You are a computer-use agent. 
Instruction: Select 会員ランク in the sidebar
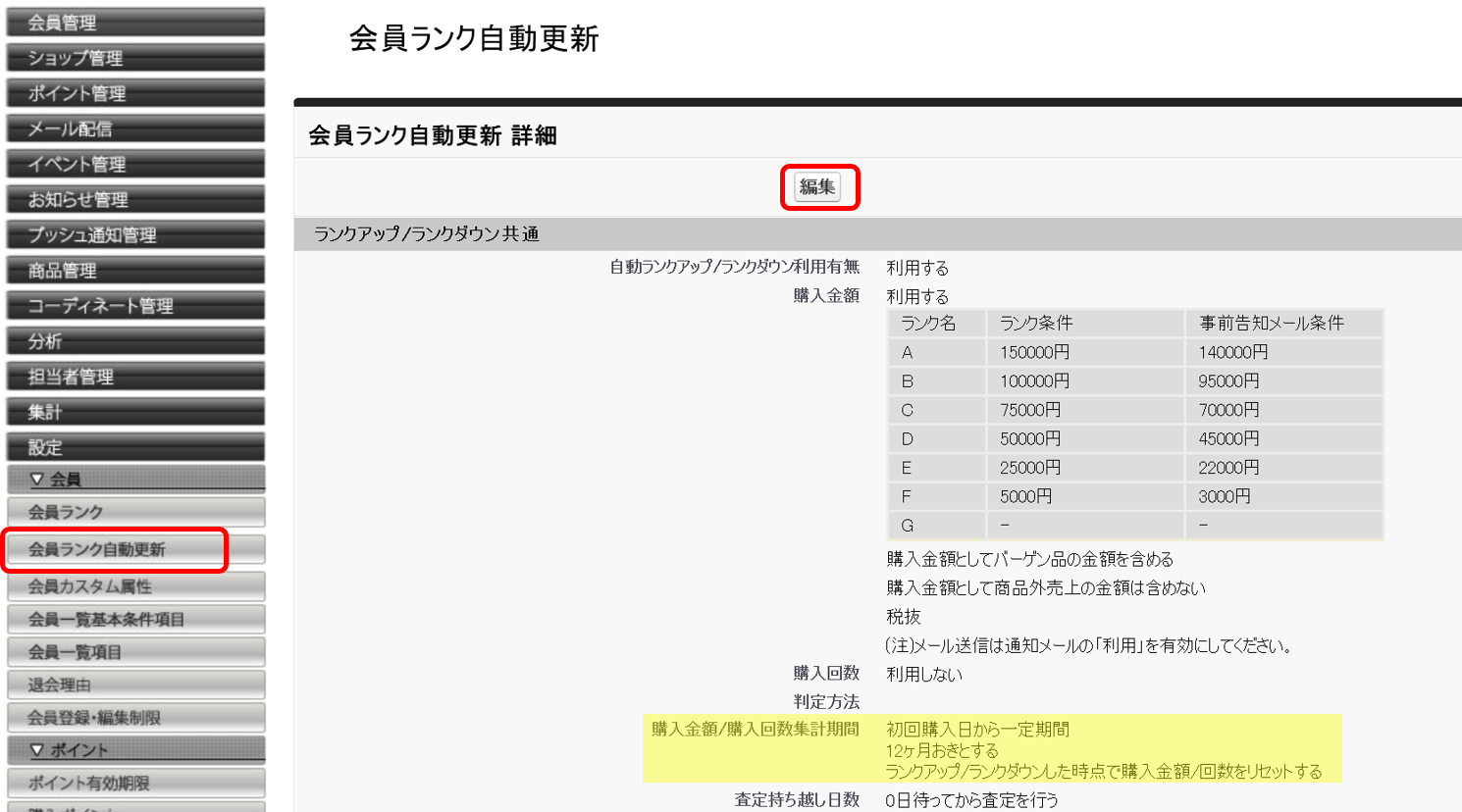pos(135,511)
